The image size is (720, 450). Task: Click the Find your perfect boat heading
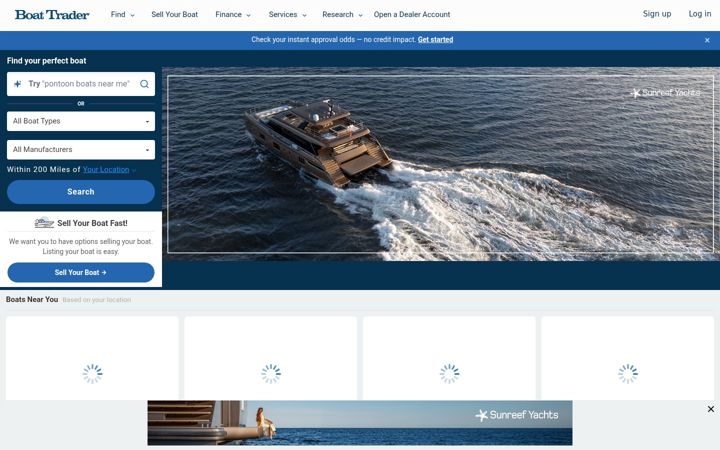pyautogui.click(x=46, y=61)
